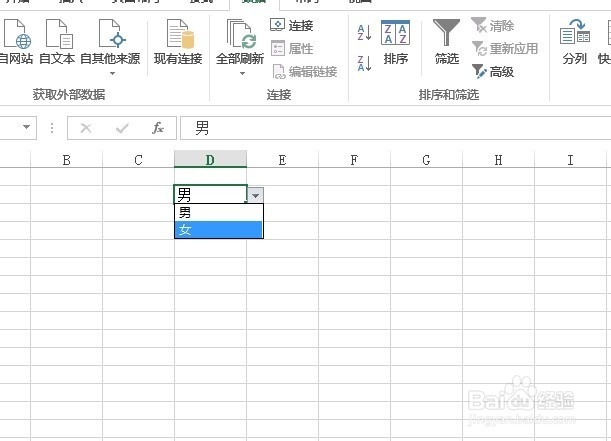Open Existing Connections (现有连接)
Image resolution: width=611 pixels, height=441 pixels.
point(178,42)
